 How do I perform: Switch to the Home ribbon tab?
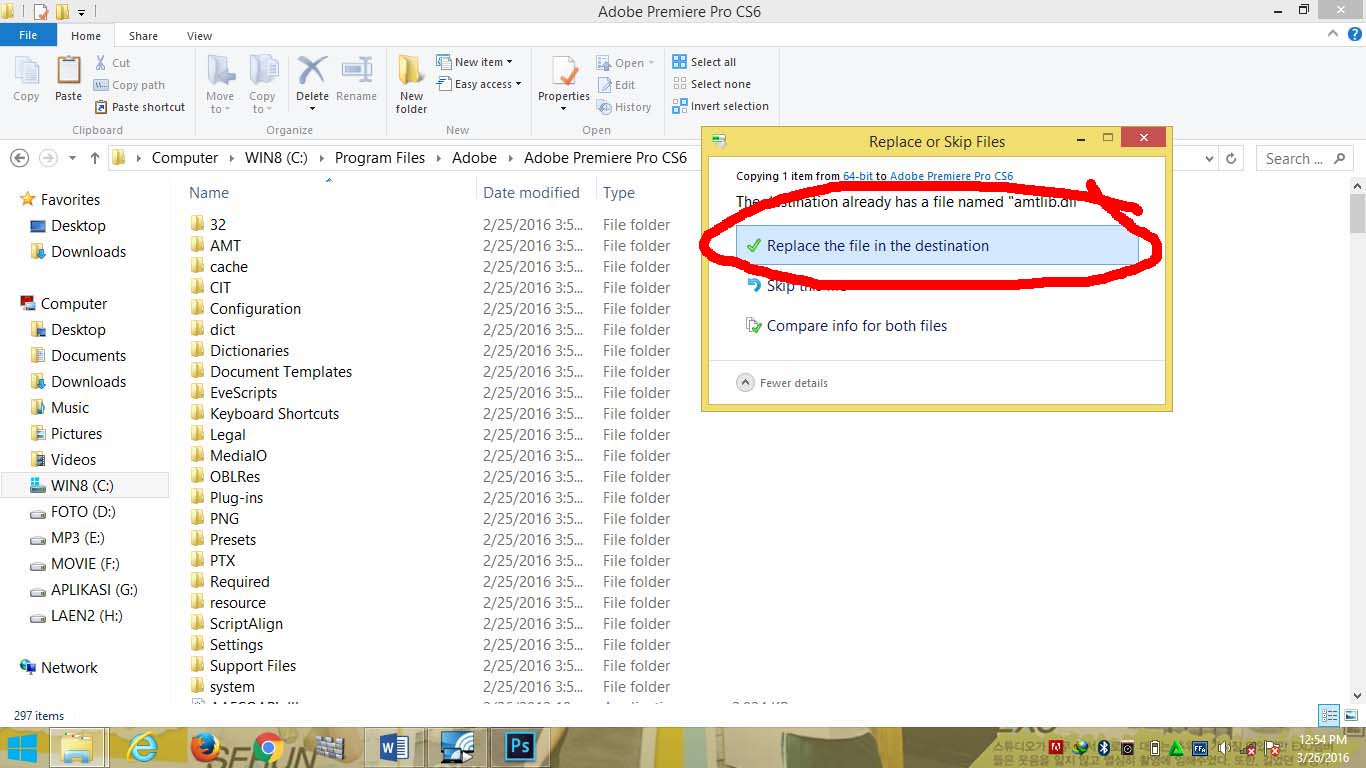click(x=86, y=36)
